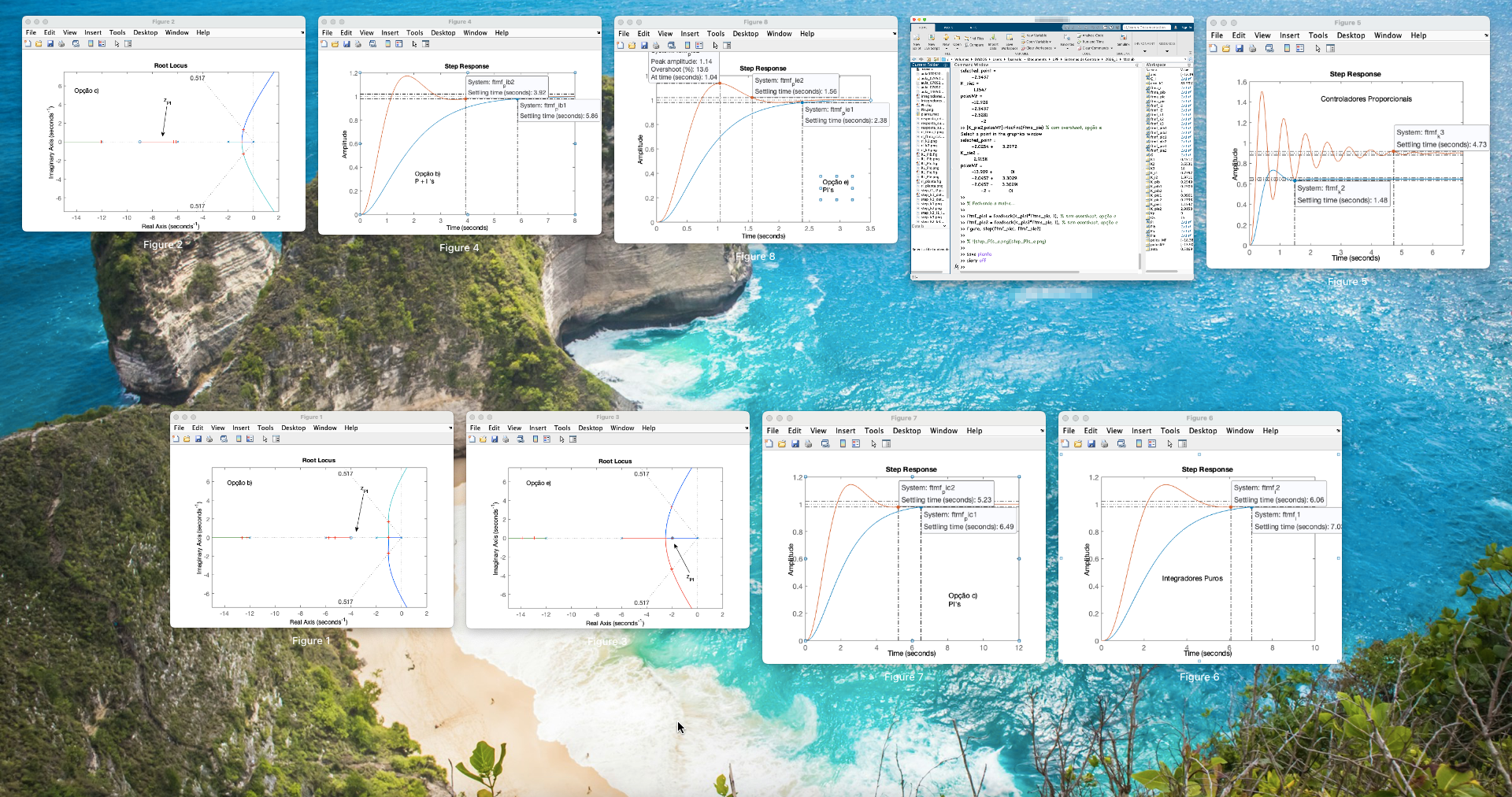Click Save Figure icon in Figure 5
The height and width of the screenshot is (797, 1512).
[1240, 48]
